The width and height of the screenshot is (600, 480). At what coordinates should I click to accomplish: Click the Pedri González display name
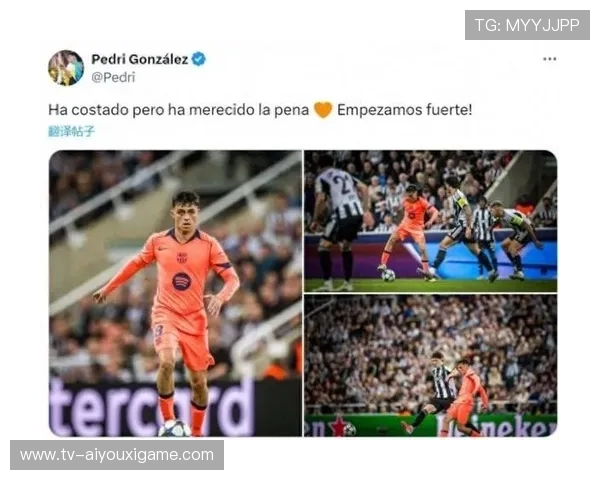(x=140, y=59)
